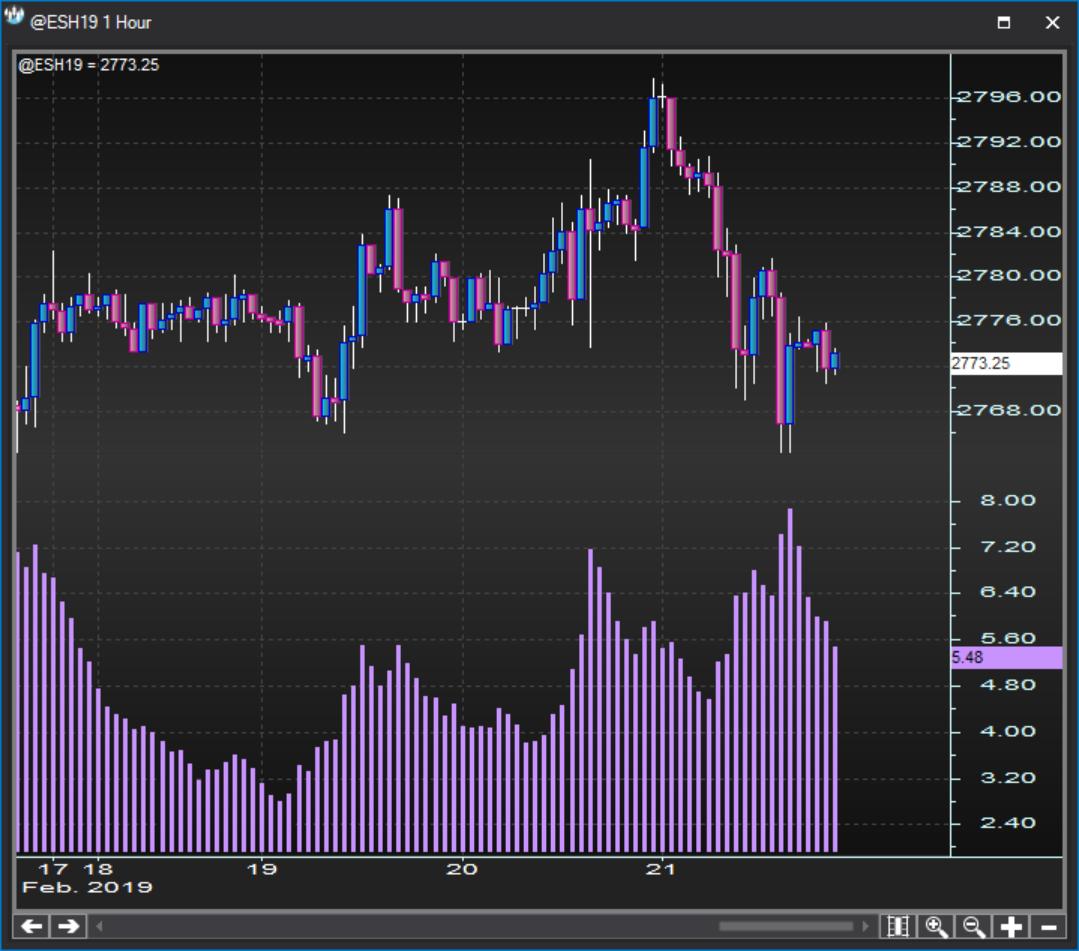Viewport: 1079px width, 951px height.
Task: Click the 2788.00 price axis label
Action: (1009, 187)
